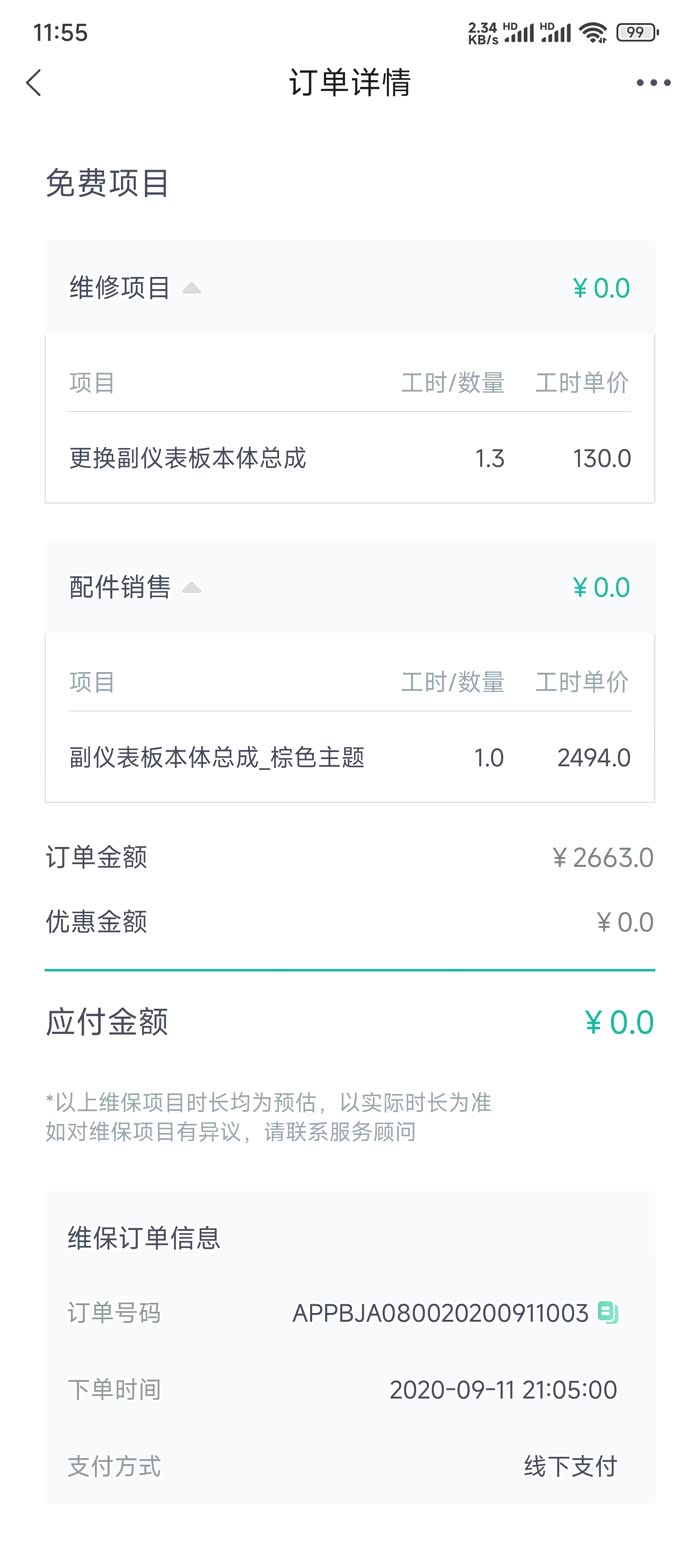Tap the 配件销售 section header
The width and height of the screenshot is (700, 1555).
point(120,587)
